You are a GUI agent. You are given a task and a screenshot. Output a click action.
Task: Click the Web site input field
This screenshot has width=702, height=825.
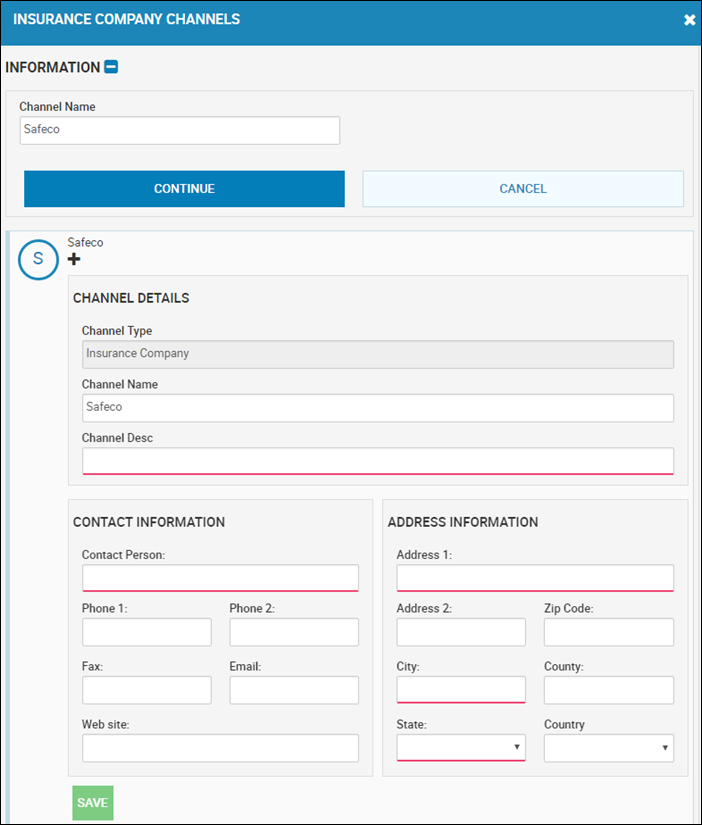pyautogui.click(x=220, y=748)
